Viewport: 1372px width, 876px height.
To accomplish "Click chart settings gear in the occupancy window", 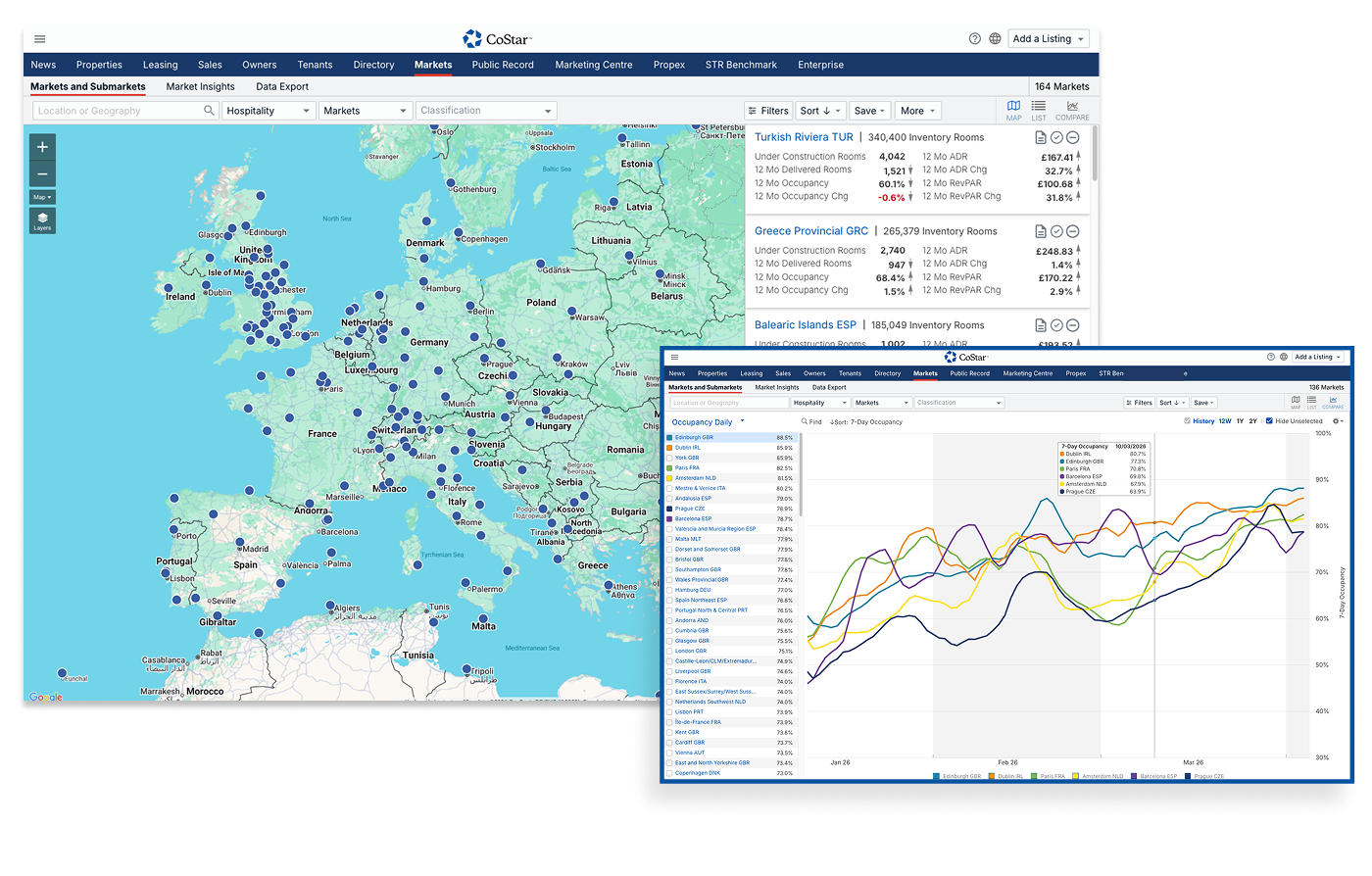I will click(x=1337, y=421).
